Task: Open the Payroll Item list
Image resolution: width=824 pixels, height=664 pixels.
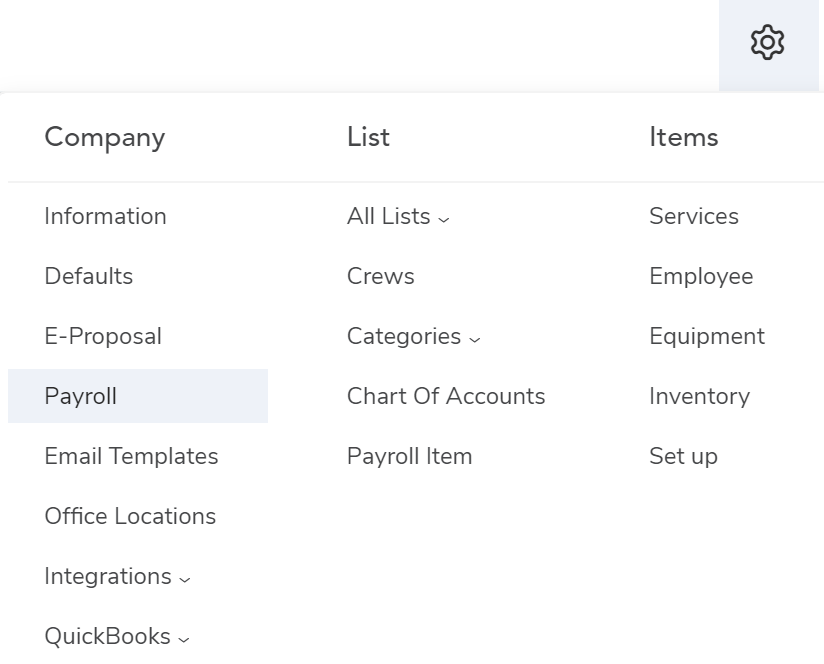Action: 409,457
